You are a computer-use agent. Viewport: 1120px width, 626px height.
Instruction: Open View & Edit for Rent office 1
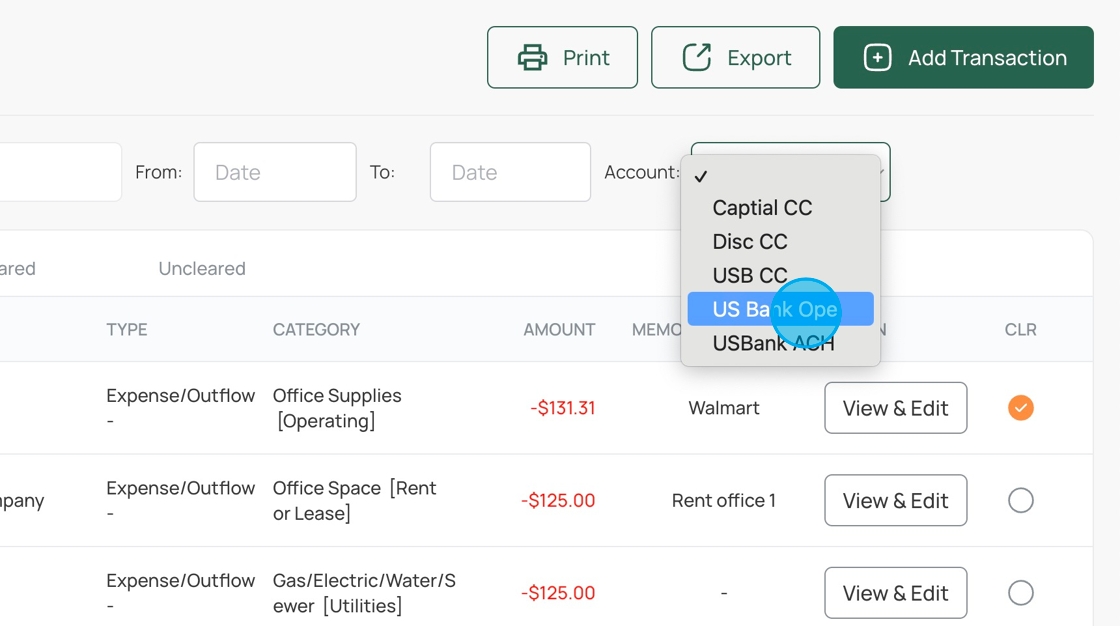(895, 500)
